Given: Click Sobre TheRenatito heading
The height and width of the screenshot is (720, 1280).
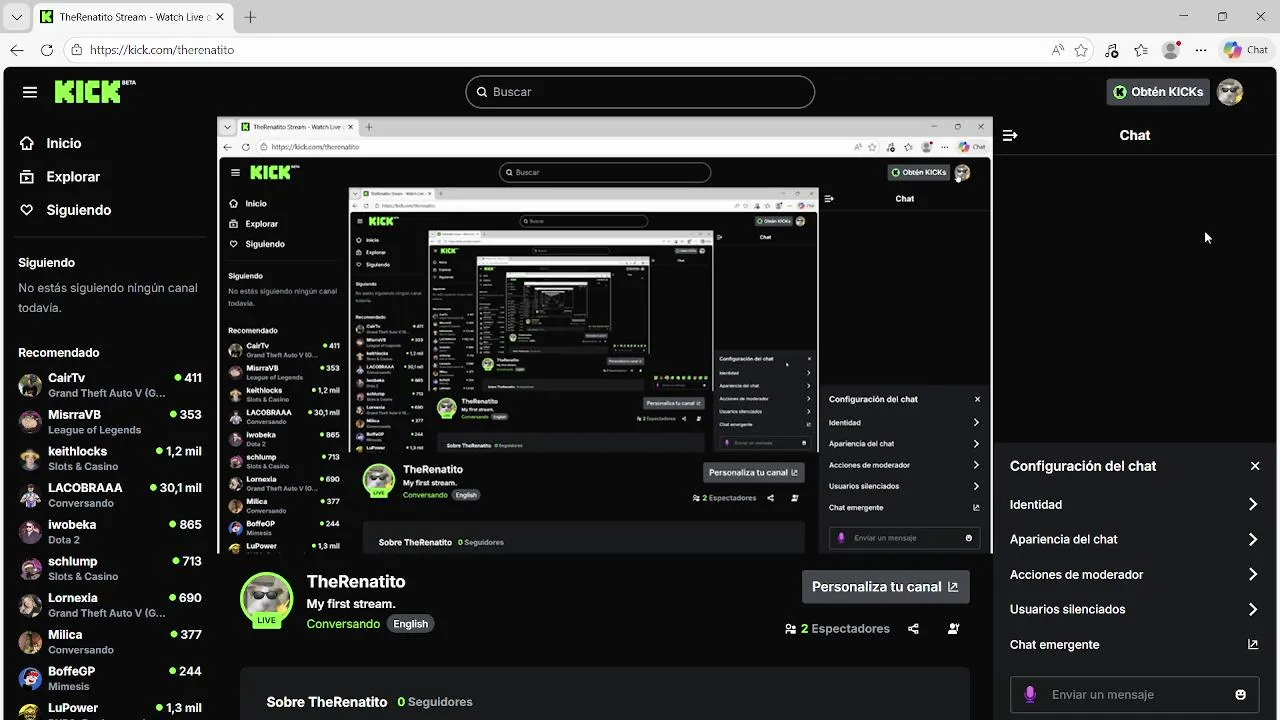Looking at the screenshot, I should click(x=326, y=702).
